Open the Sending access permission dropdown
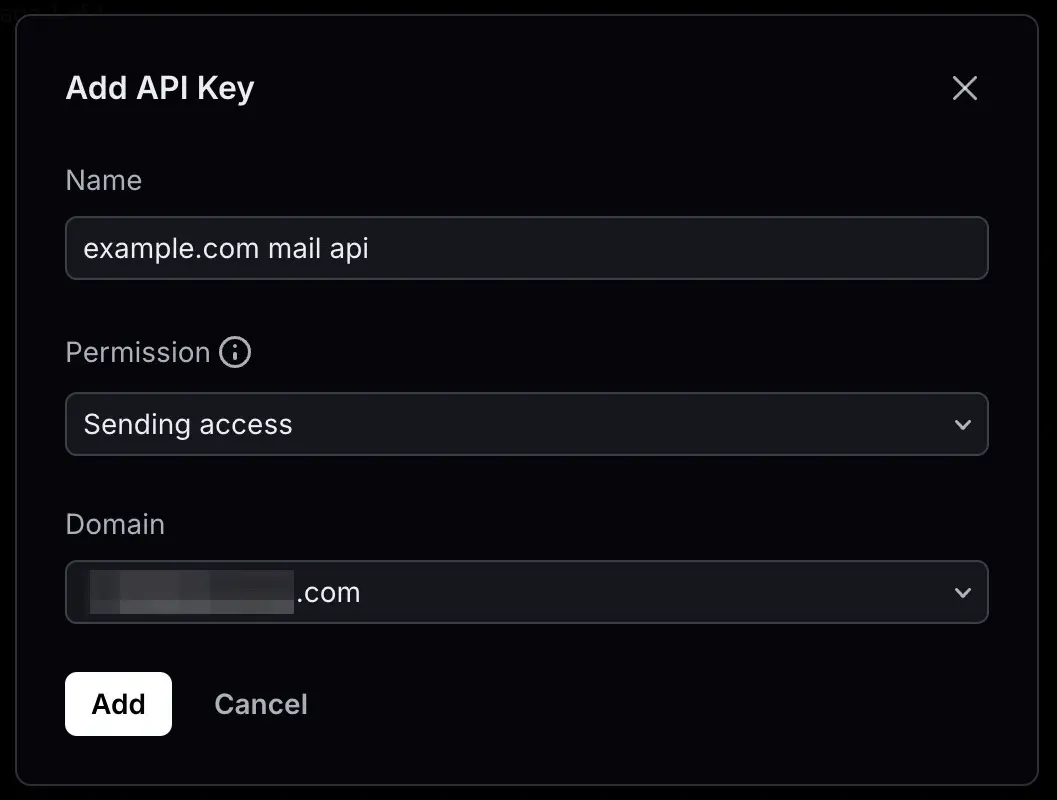The image size is (1058, 800). click(x=526, y=424)
